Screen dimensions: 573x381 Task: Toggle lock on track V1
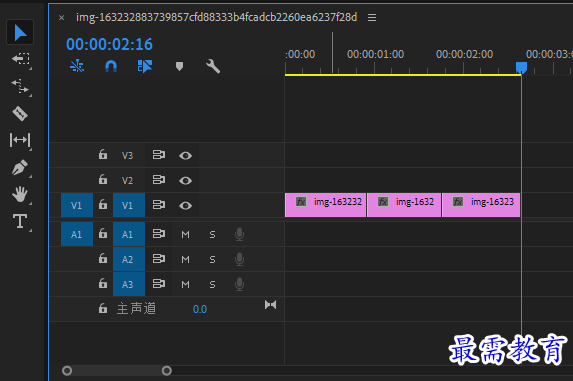coord(103,205)
